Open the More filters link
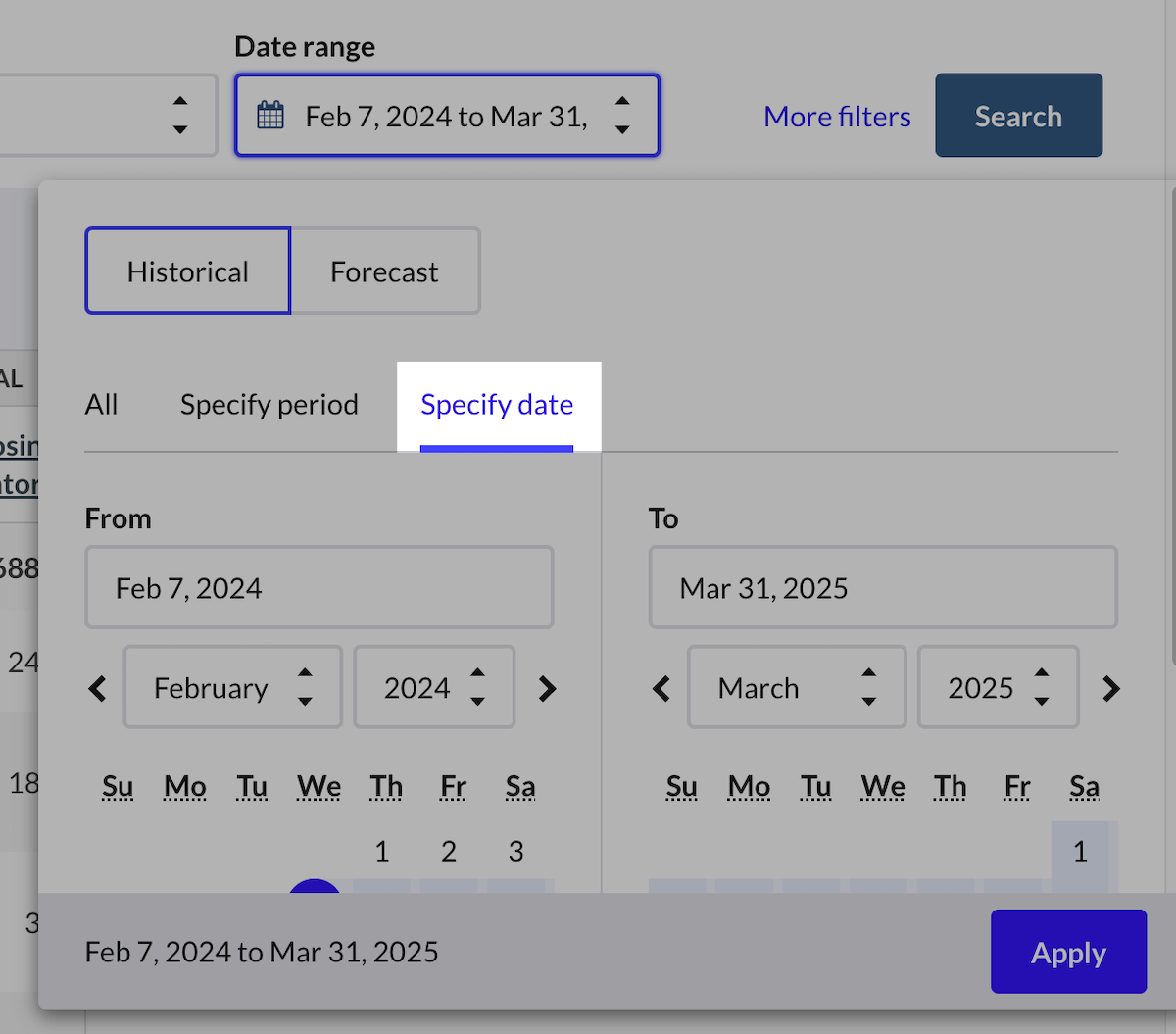This screenshot has height=1034, width=1176. pyautogui.click(x=837, y=117)
